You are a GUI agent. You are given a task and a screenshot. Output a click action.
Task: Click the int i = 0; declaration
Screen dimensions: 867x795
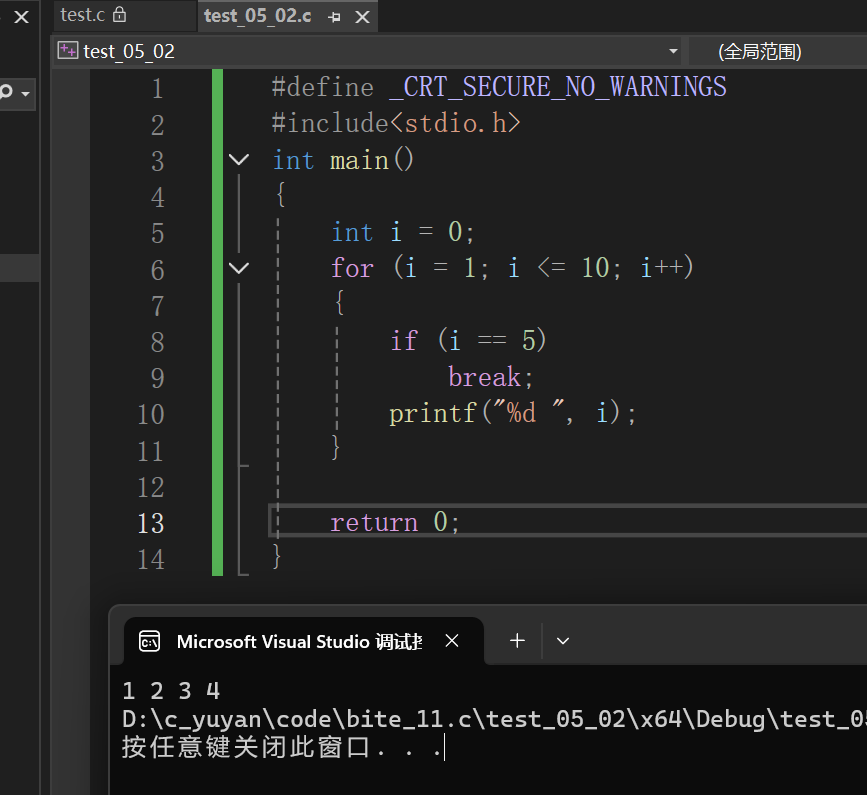[403, 232]
